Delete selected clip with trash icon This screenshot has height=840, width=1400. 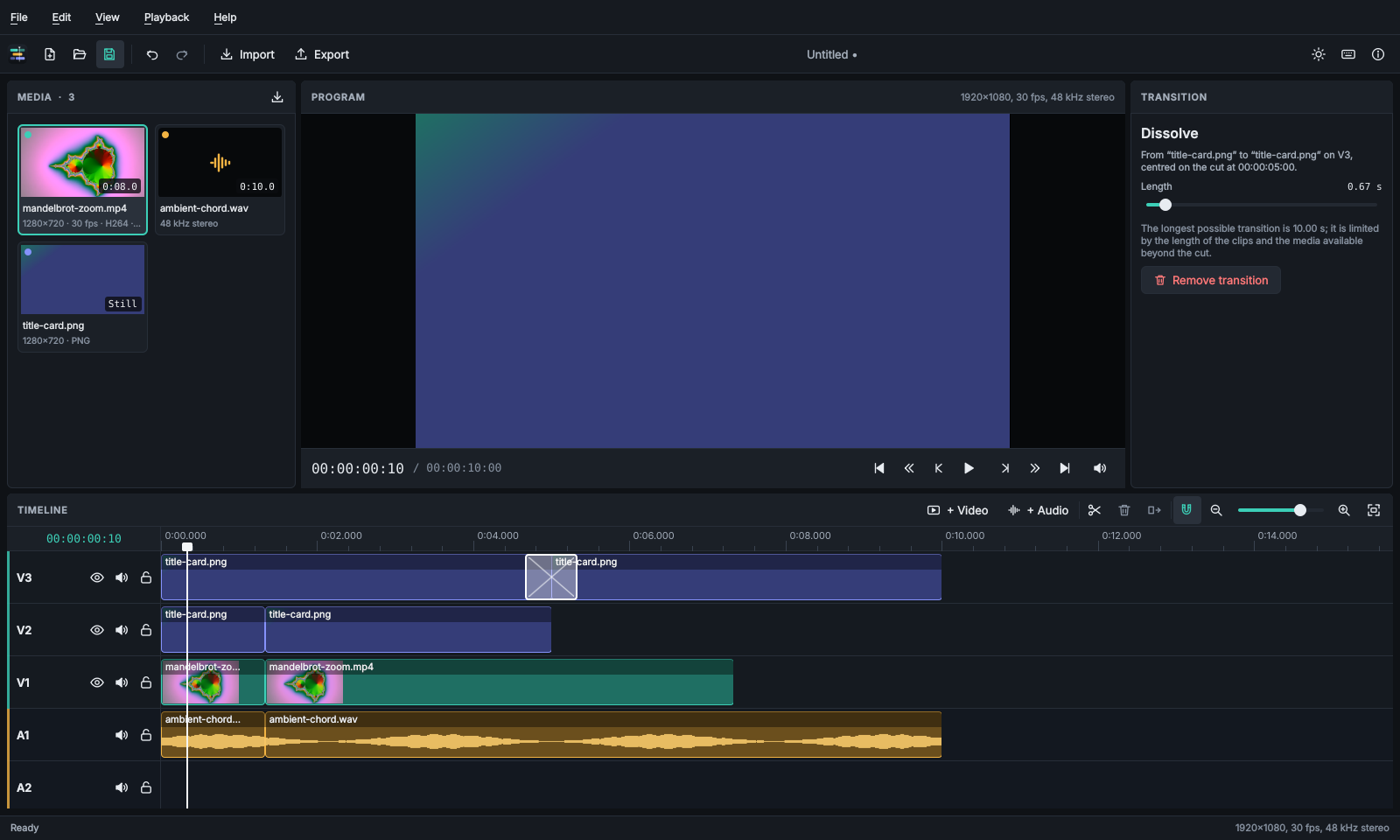click(1124, 510)
